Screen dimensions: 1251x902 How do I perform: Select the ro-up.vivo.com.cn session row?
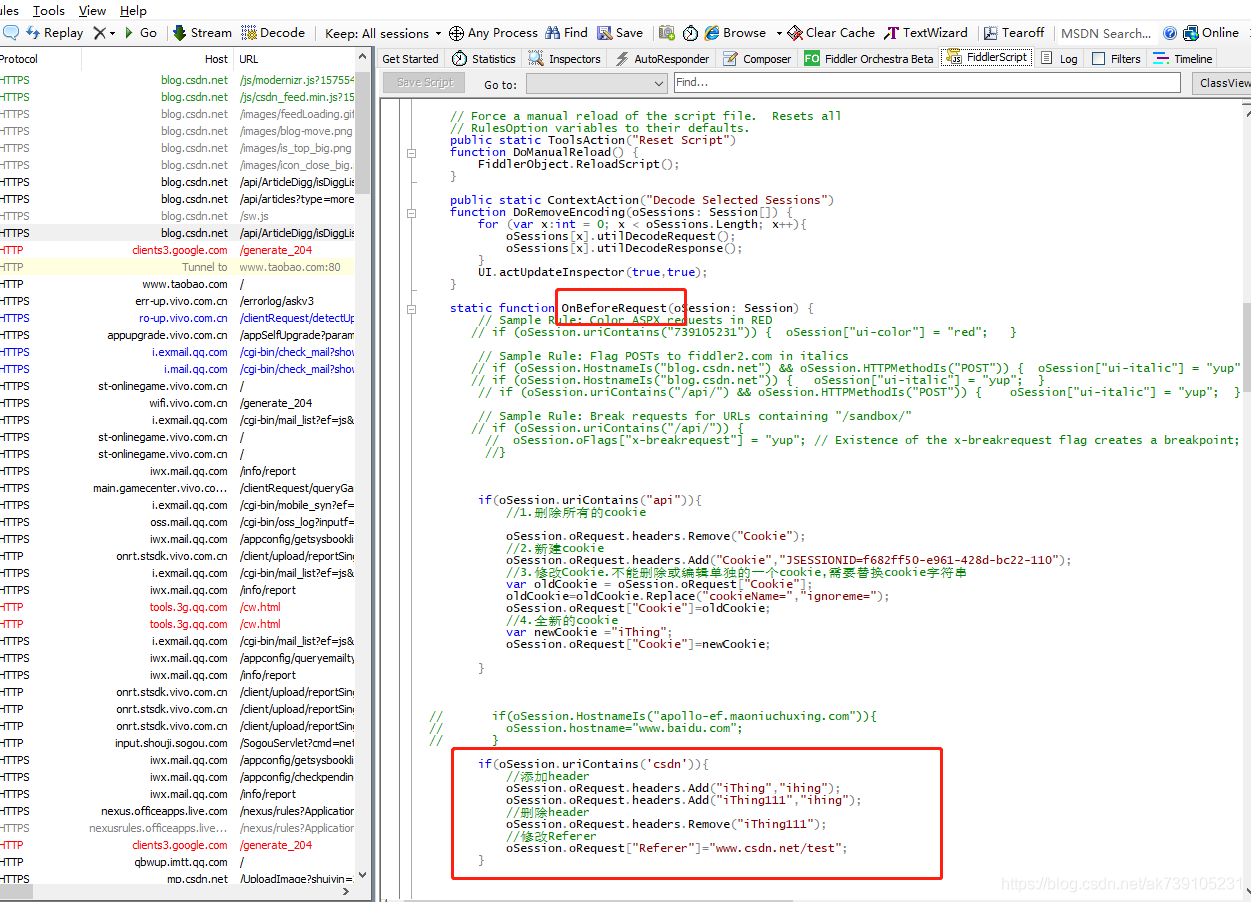click(x=178, y=318)
